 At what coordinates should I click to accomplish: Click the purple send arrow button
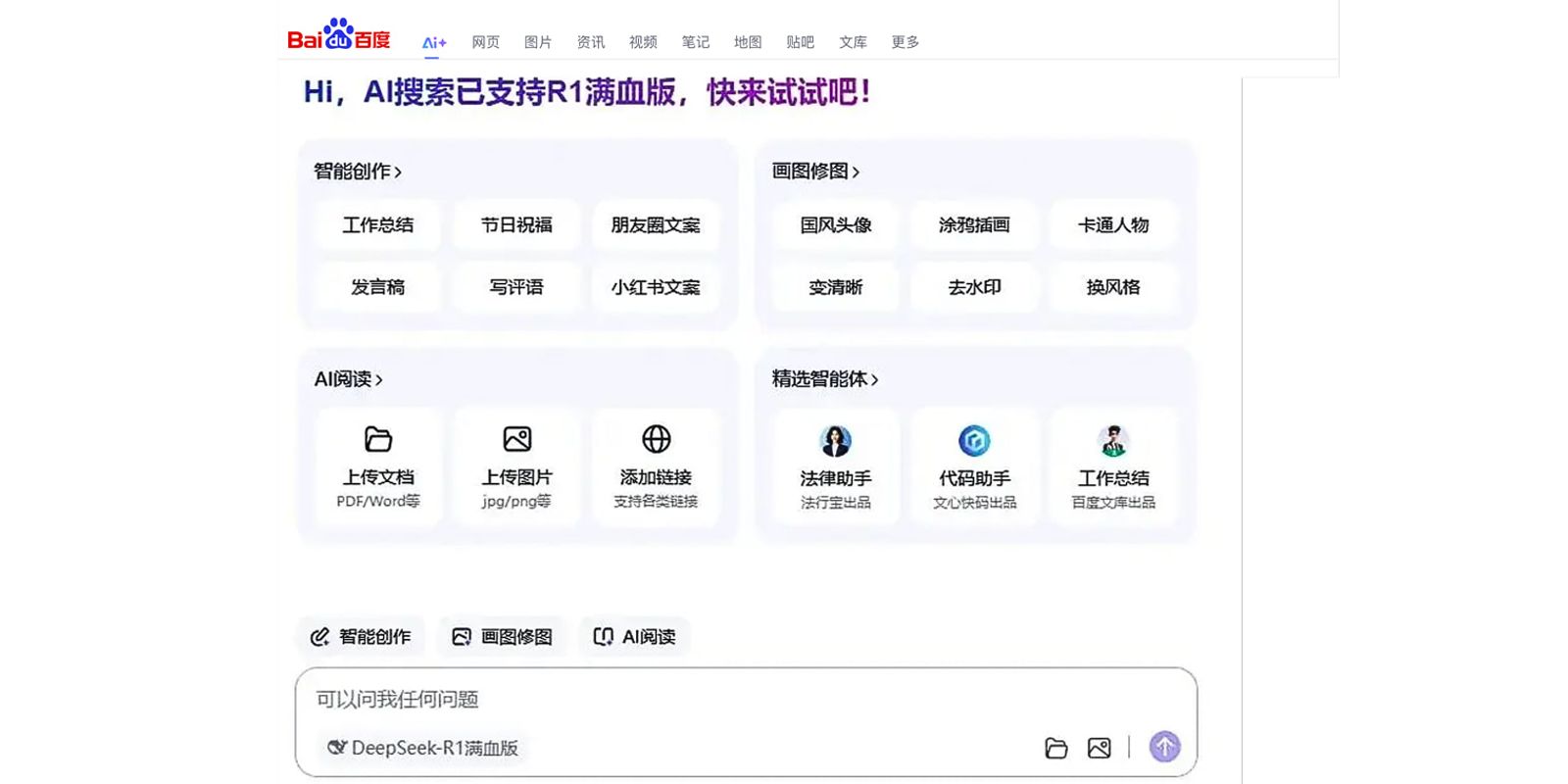1164,747
